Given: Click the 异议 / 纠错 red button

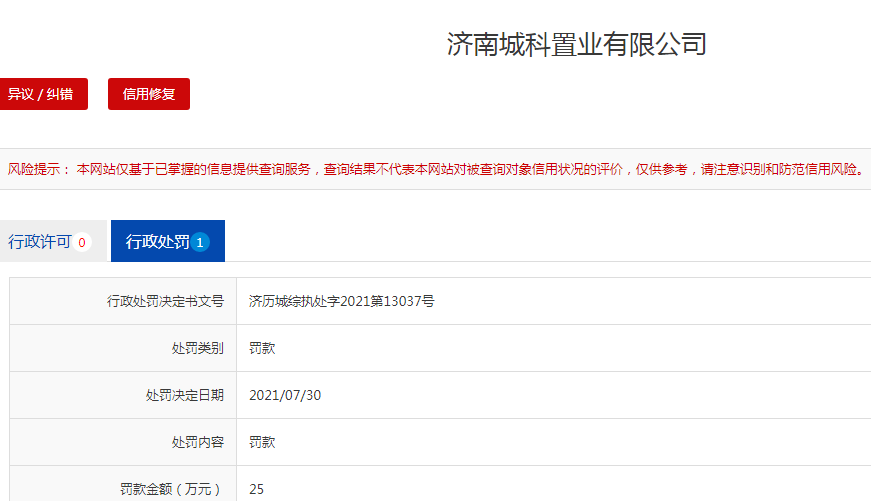Looking at the screenshot, I should (43, 94).
